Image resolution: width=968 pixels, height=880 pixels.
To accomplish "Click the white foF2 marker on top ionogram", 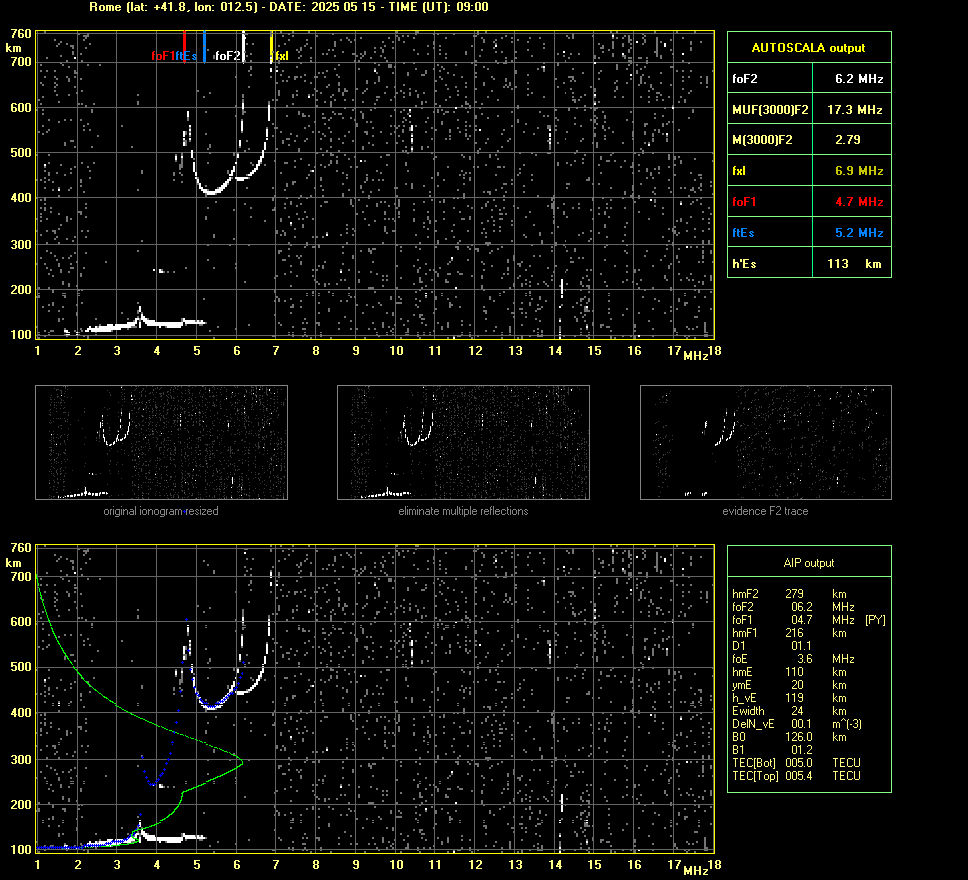I will [244, 46].
